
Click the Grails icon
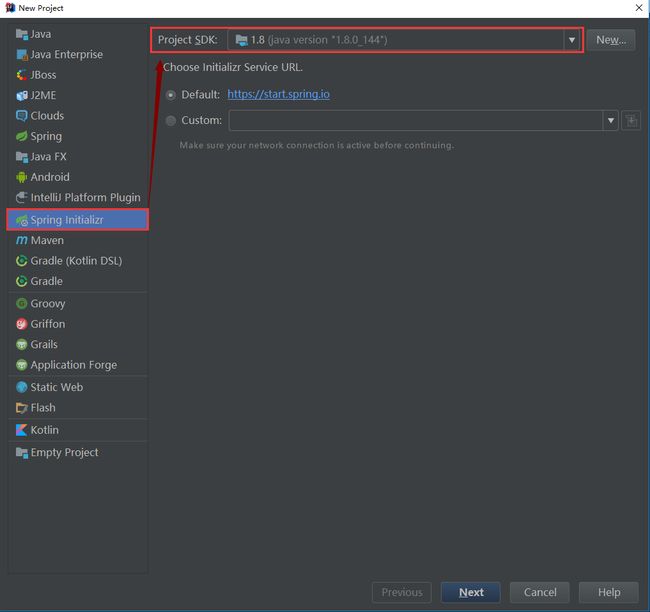pos(22,345)
